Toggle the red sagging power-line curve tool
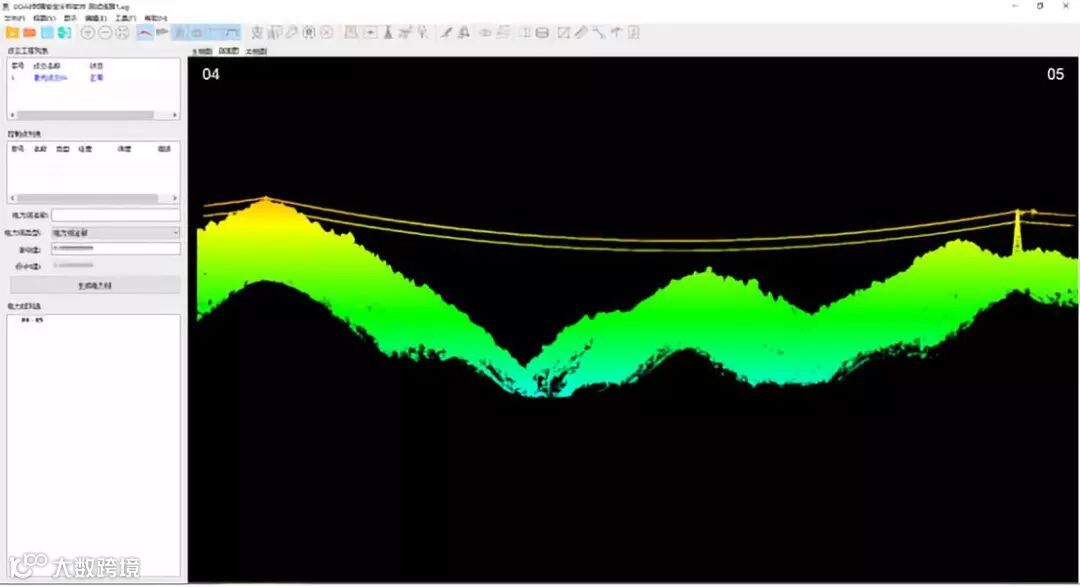Screen dimensions: 1080x587 [145, 32]
